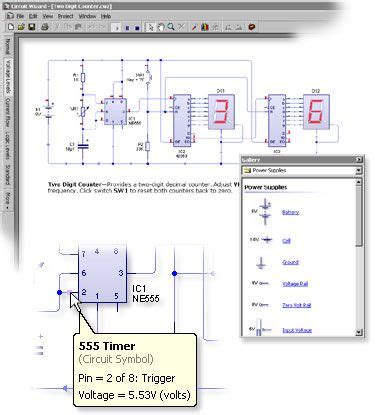Open the Window menu
Screen dimensions: 390x415
(87, 16)
